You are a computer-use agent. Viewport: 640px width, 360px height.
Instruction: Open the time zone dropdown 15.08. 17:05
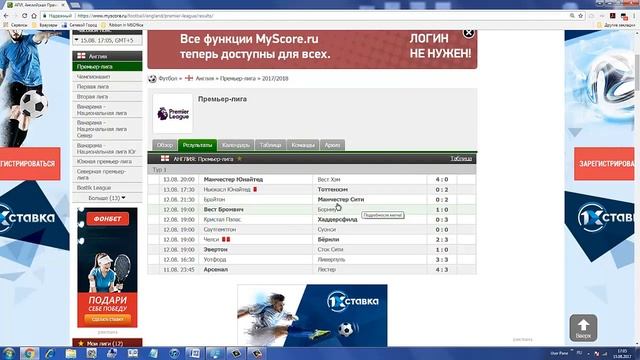[107, 40]
